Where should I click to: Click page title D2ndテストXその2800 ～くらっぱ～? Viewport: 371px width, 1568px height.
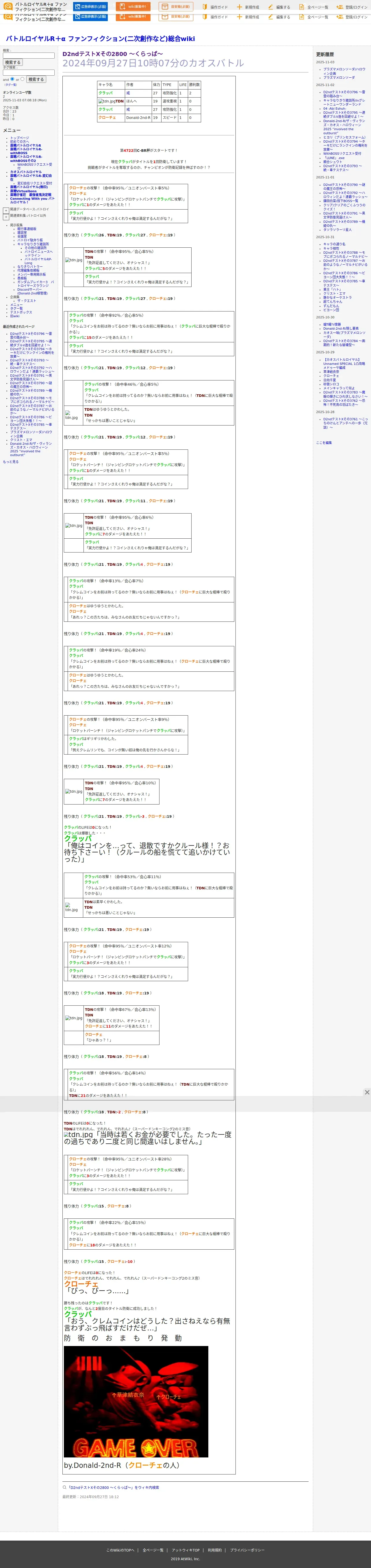[113, 54]
